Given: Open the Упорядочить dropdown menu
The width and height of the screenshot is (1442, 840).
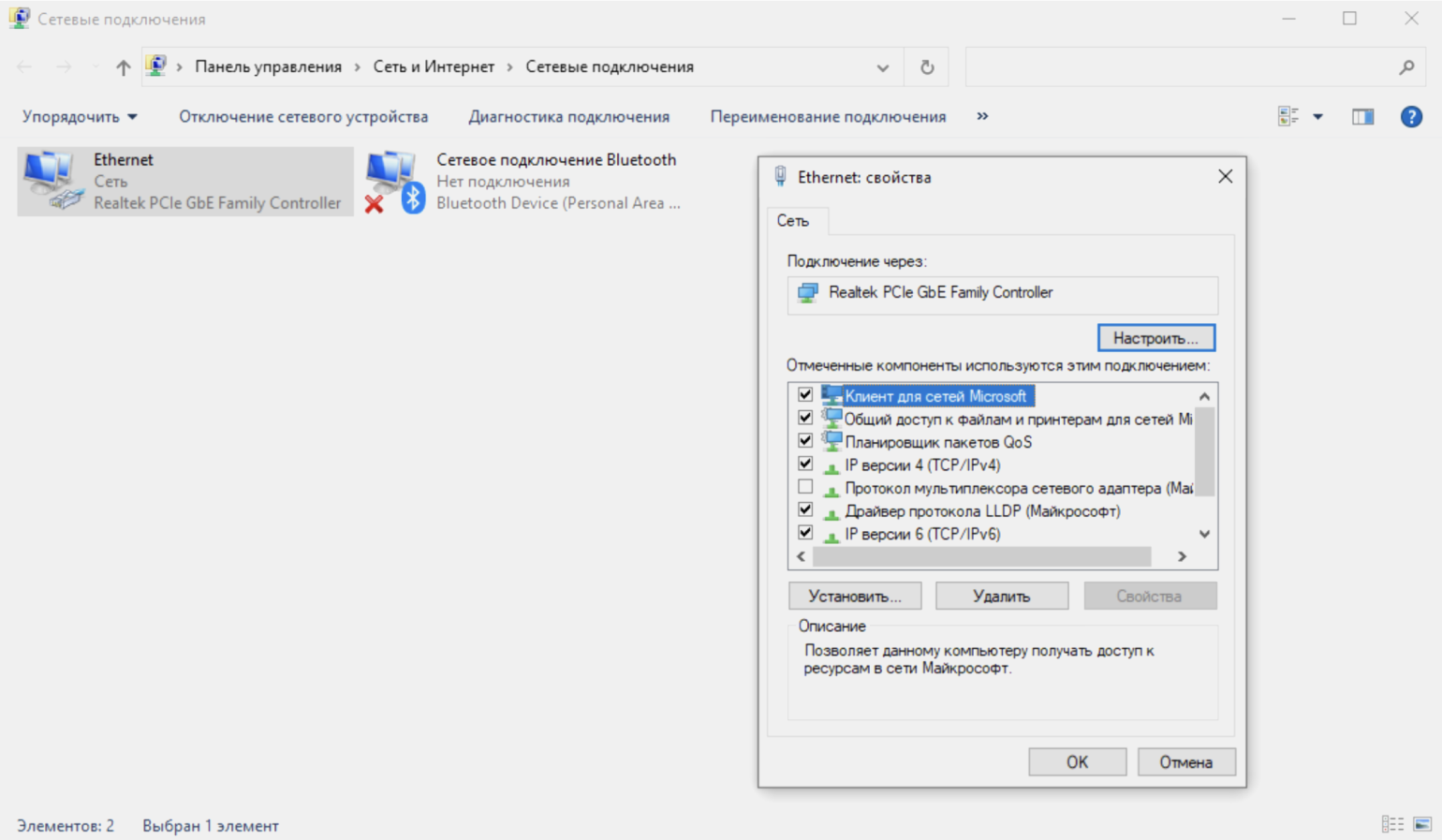Looking at the screenshot, I should point(80,117).
